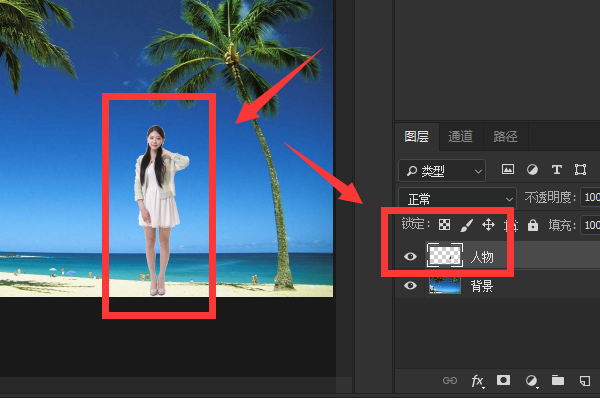Toggle lock position move icon
The height and width of the screenshot is (400, 600).
[489, 225]
